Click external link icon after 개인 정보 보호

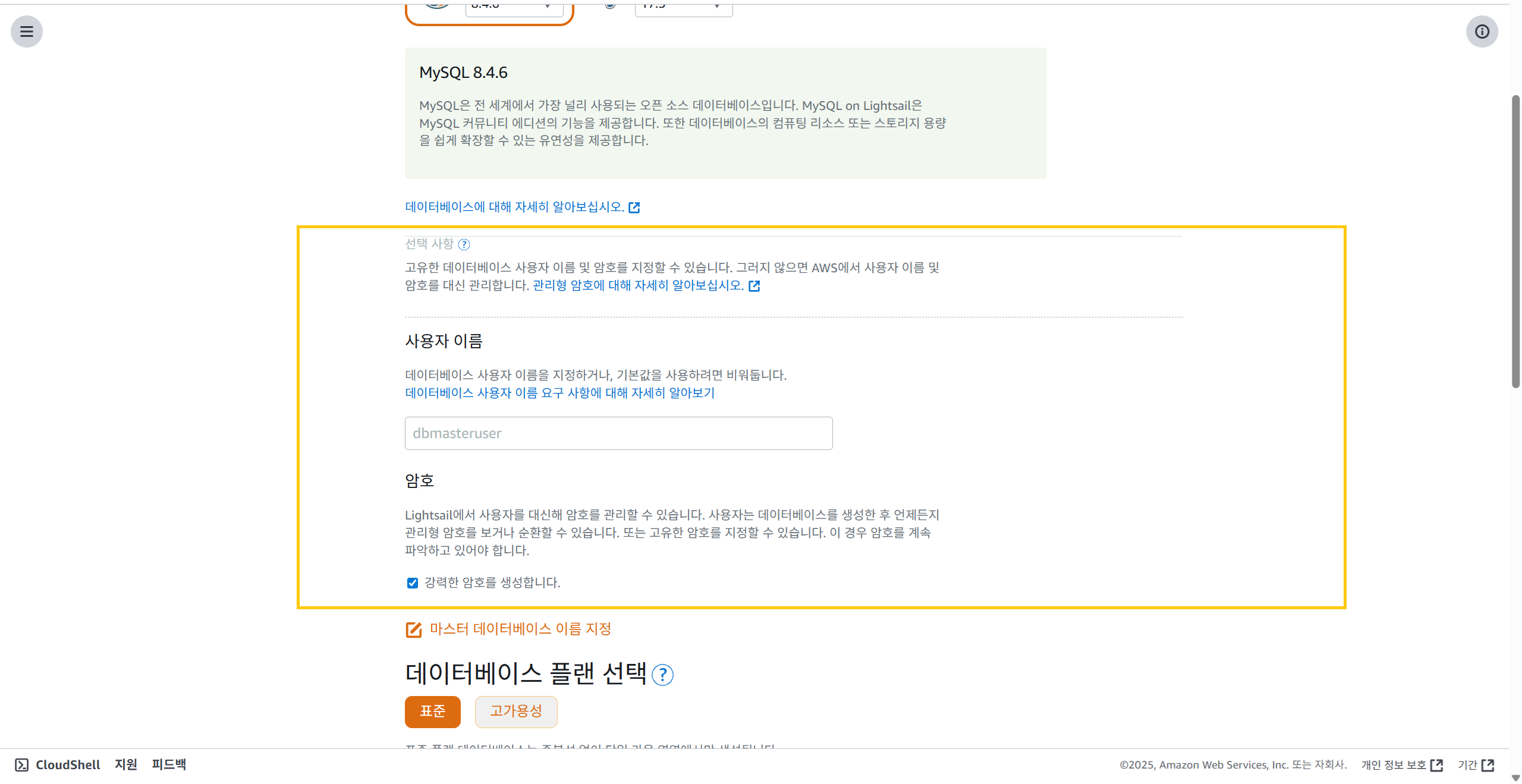pyautogui.click(x=1436, y=765)
